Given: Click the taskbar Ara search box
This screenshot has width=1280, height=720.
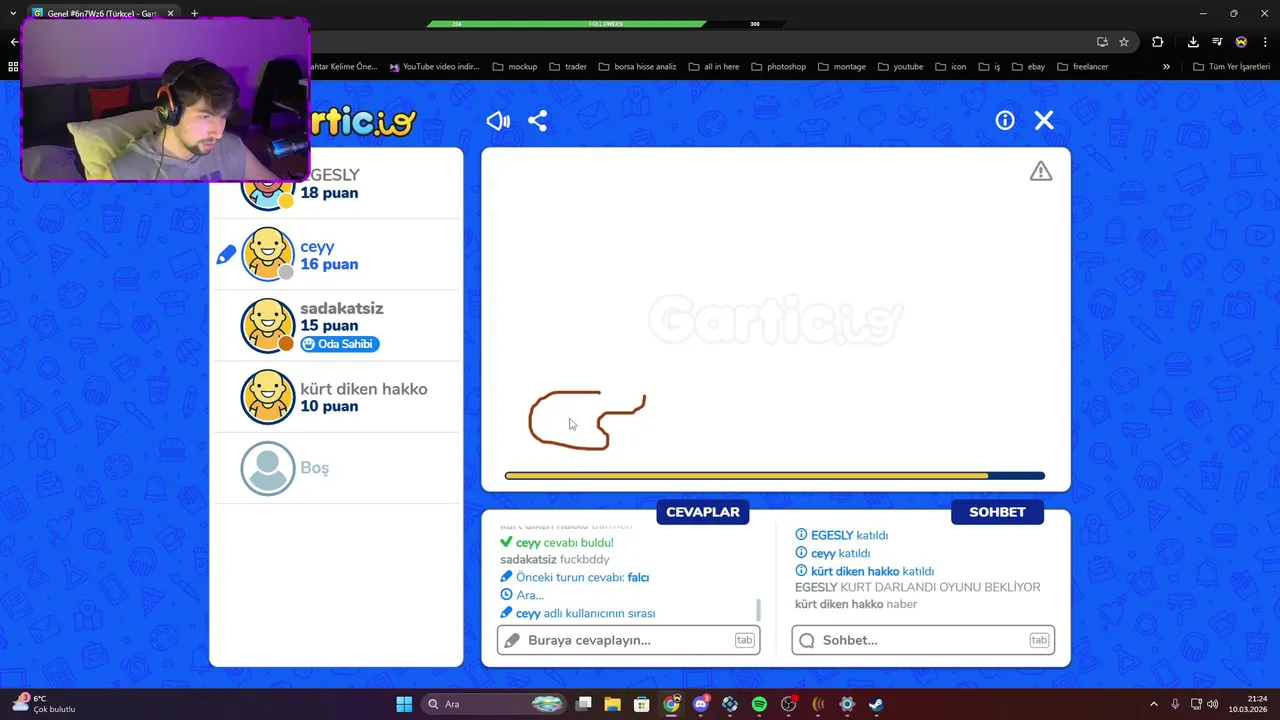Looking at the screenshot, I should pyautogui.click(x=495, y=704).
